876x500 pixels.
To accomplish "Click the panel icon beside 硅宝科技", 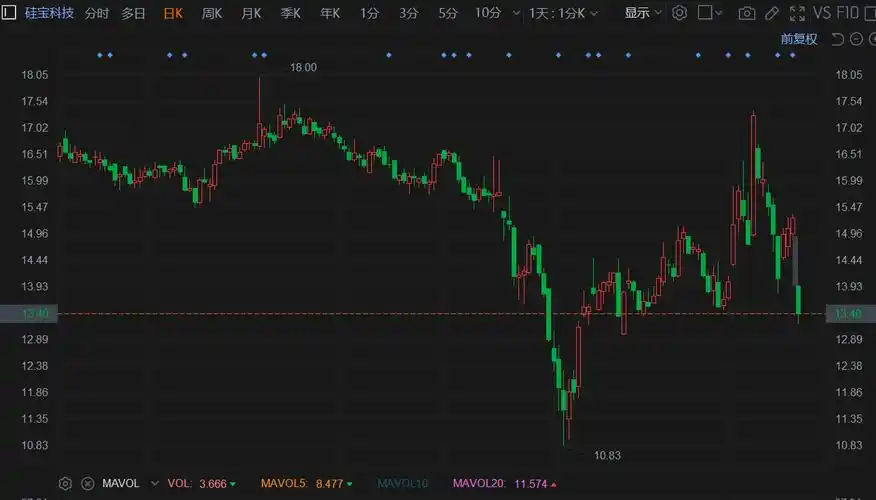I will 8,12.
